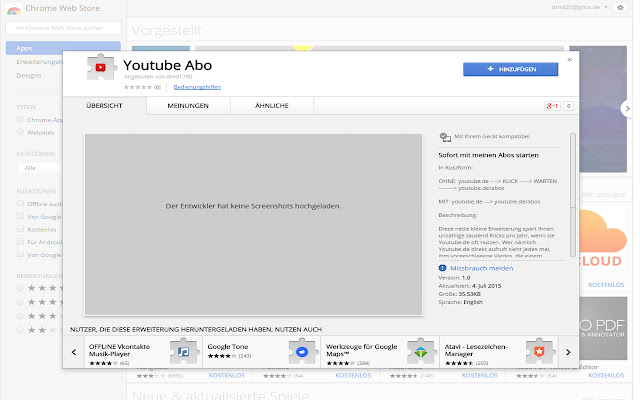
Task: Click the Google +1 button
Action: click(552, 106)
